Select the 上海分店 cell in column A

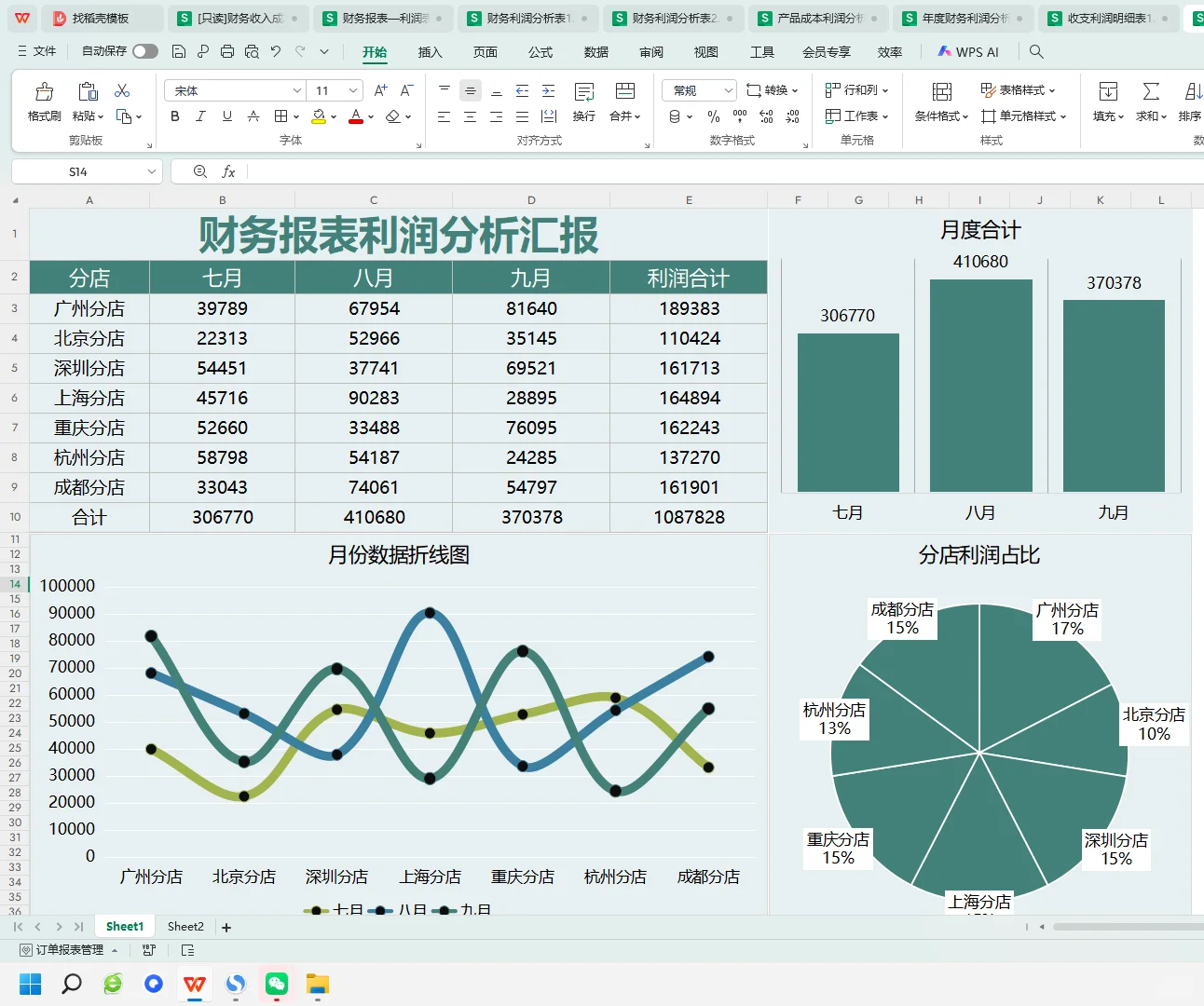[89, 398]
